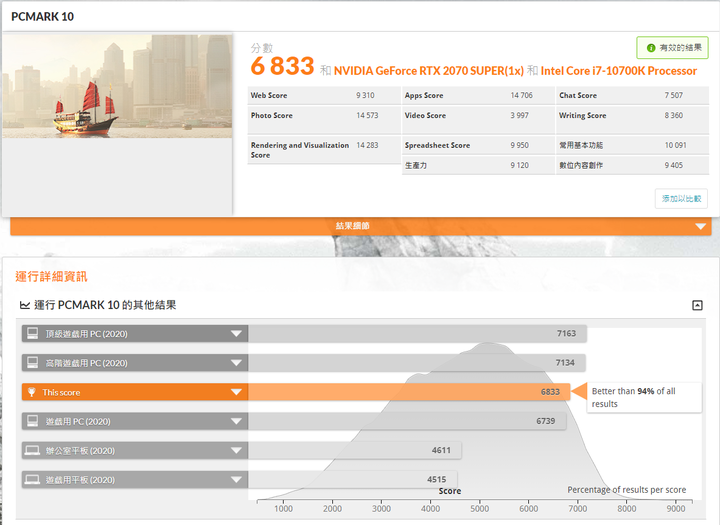The width and height of the screenshot is (720, 525).
Task: Click the 4611 score bar
Action: pyautogui.click(x=355, y=451)
